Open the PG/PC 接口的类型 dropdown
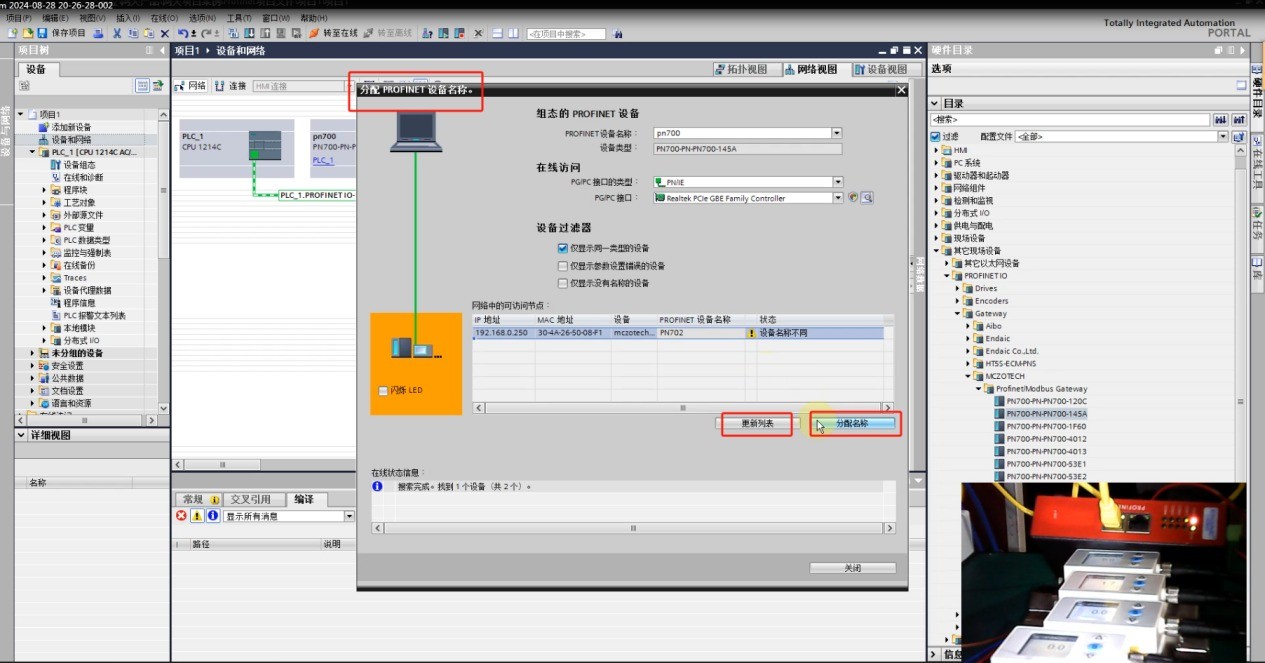1265x663 pixels. click(837, 182)
